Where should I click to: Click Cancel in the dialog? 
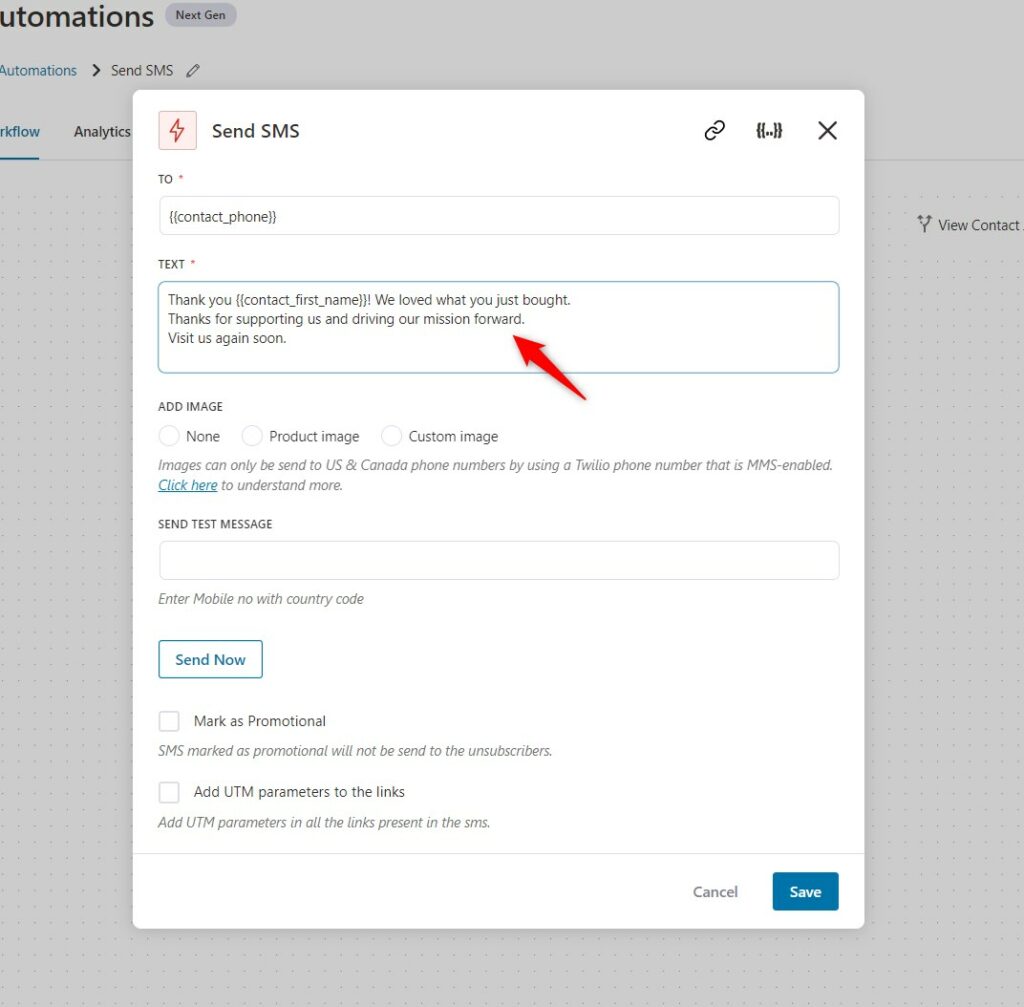click(x=715, y=892)
